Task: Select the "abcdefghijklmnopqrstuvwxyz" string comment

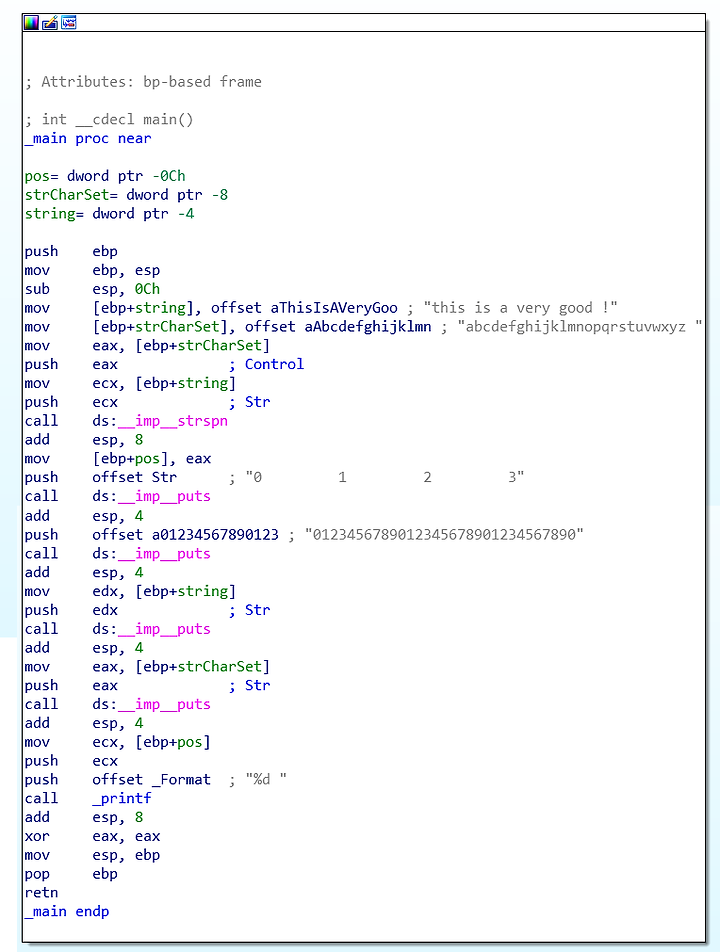Action: click(580, 327)
